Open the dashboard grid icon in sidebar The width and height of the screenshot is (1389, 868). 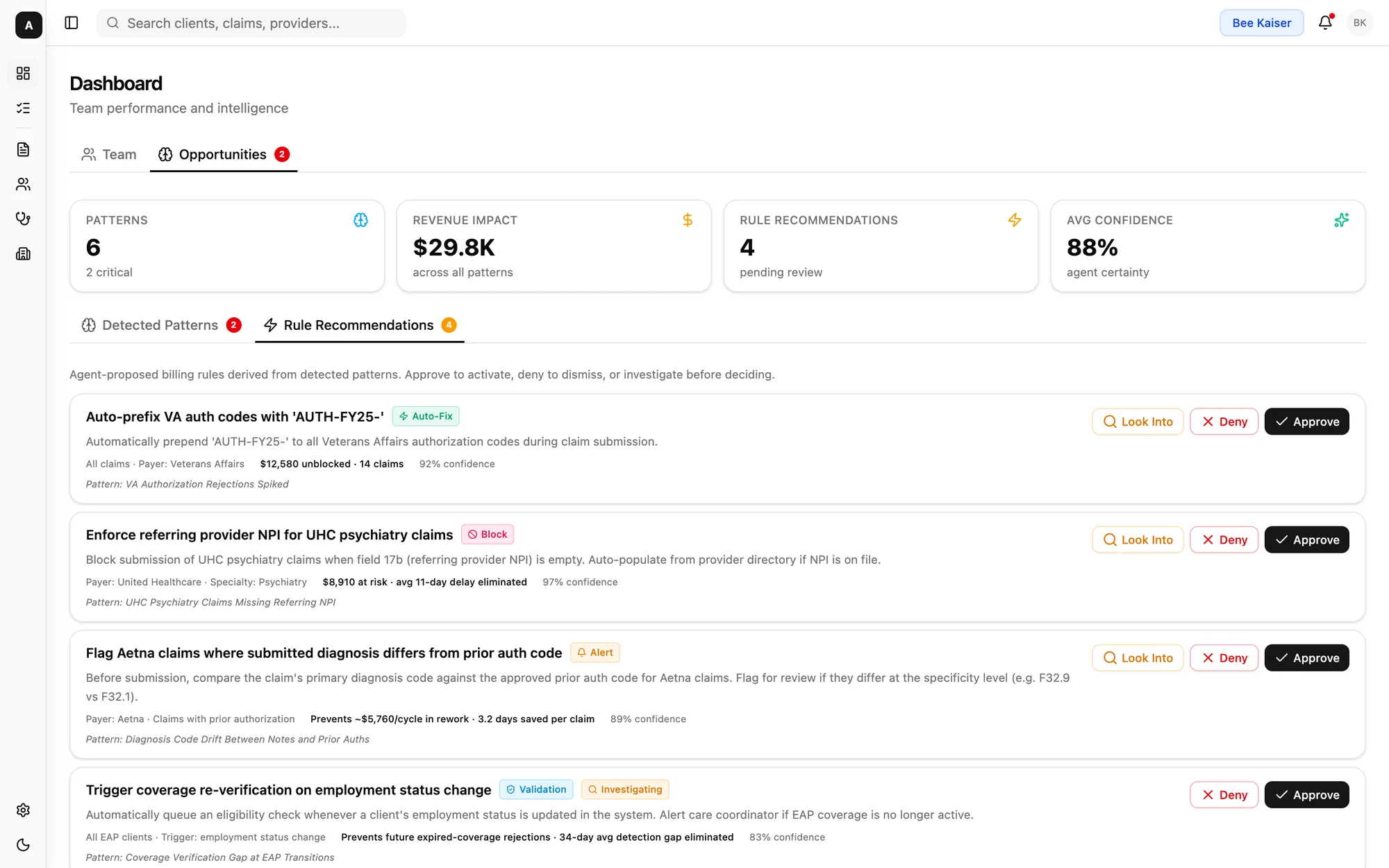point(23,74)
